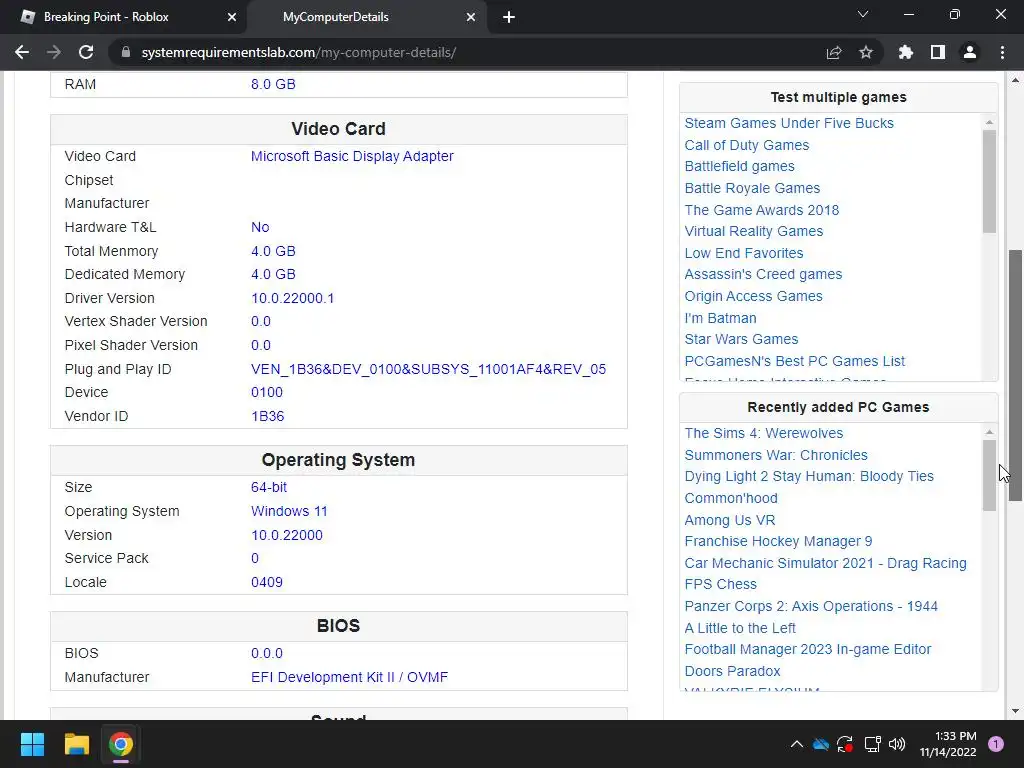Open Star Wars Games link

(x=741, y=339)
